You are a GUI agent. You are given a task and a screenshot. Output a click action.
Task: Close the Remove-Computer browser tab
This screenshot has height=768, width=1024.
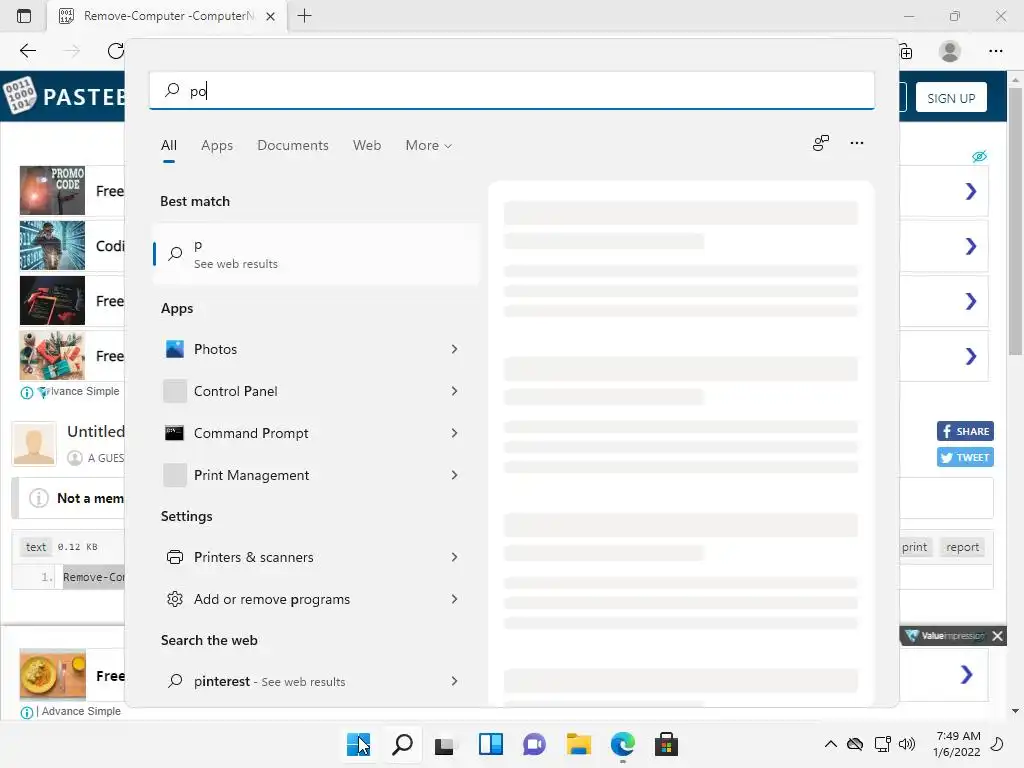[270, 16]
